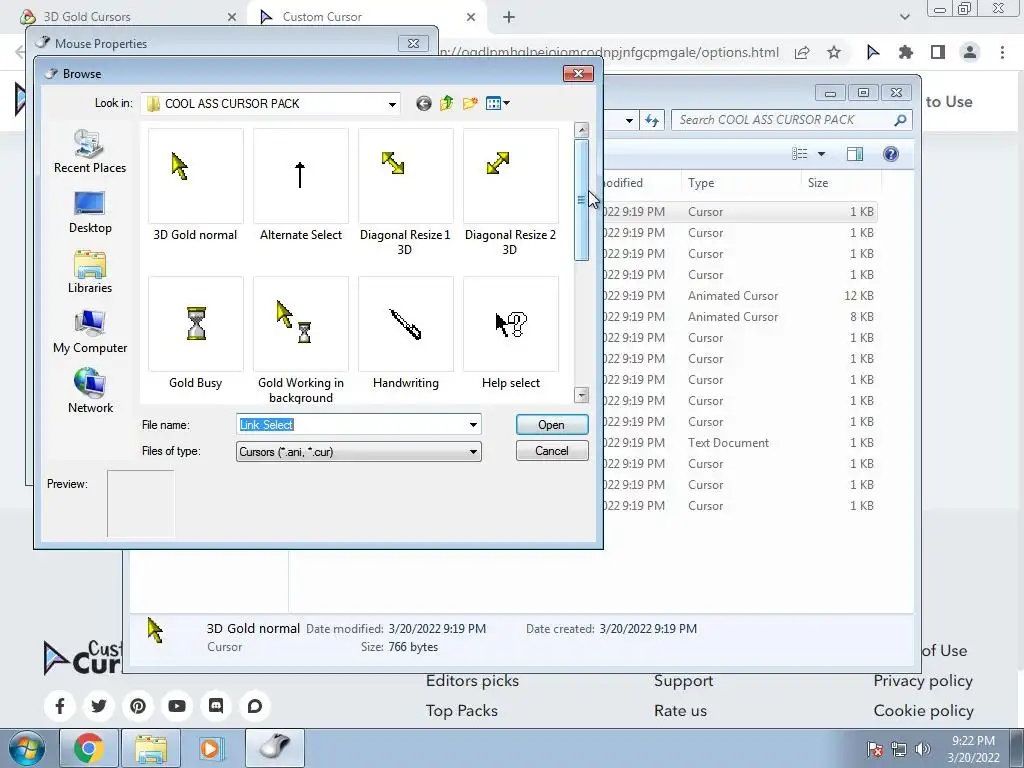Open Desktop location in Browse sidebar
The height and width of the screenshot is (768, 1024).
[x=90, y=212]
